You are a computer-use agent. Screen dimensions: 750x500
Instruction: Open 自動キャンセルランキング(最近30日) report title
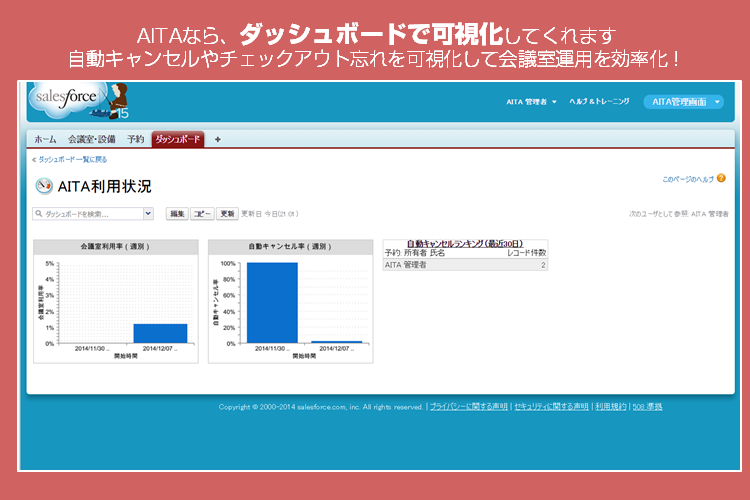pos(465,244)
